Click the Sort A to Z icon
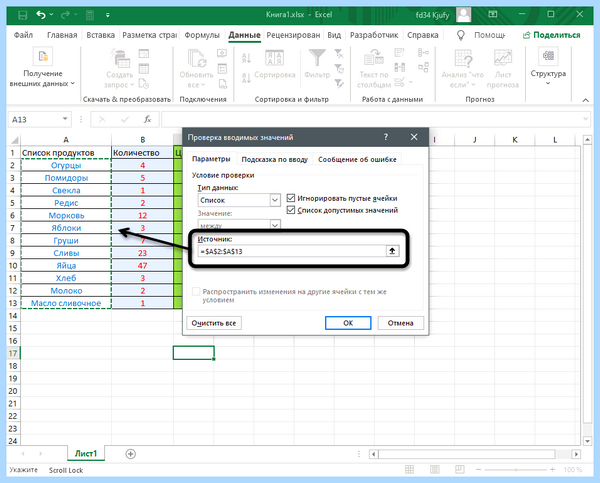 point(246,58)
